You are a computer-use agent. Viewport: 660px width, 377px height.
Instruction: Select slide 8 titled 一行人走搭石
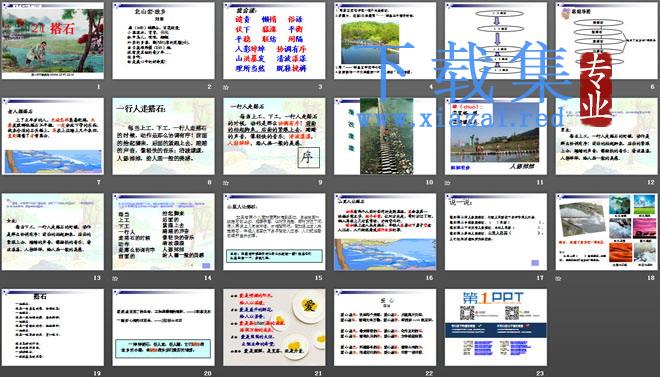coord(163,136)
